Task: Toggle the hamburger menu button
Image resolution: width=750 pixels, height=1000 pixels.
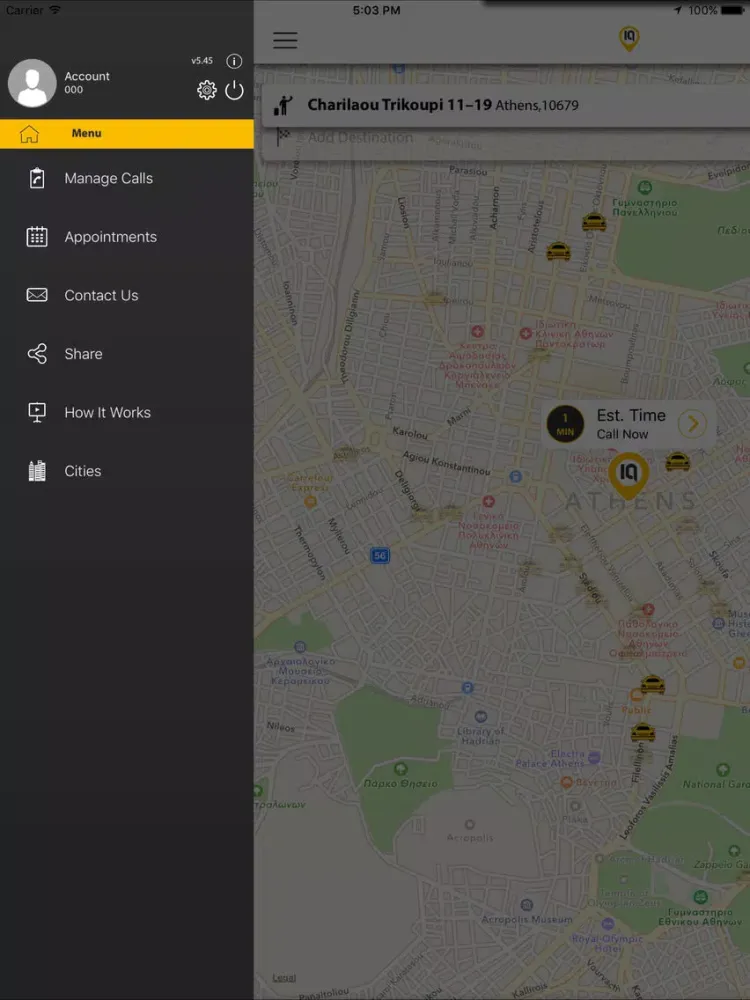Action: pos(285,40)
